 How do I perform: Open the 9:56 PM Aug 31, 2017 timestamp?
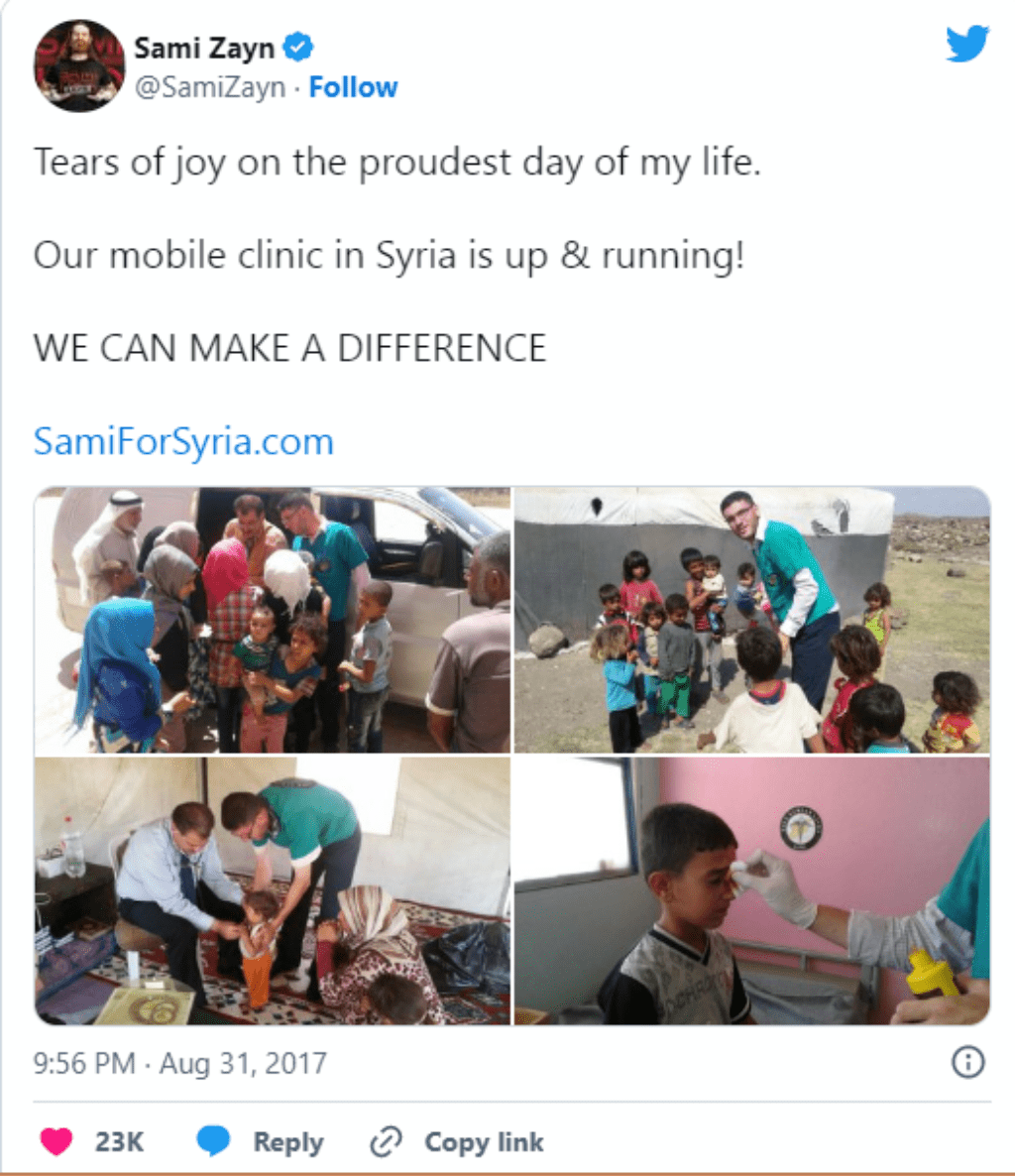pyautogui.click(x=180, y=1063)
